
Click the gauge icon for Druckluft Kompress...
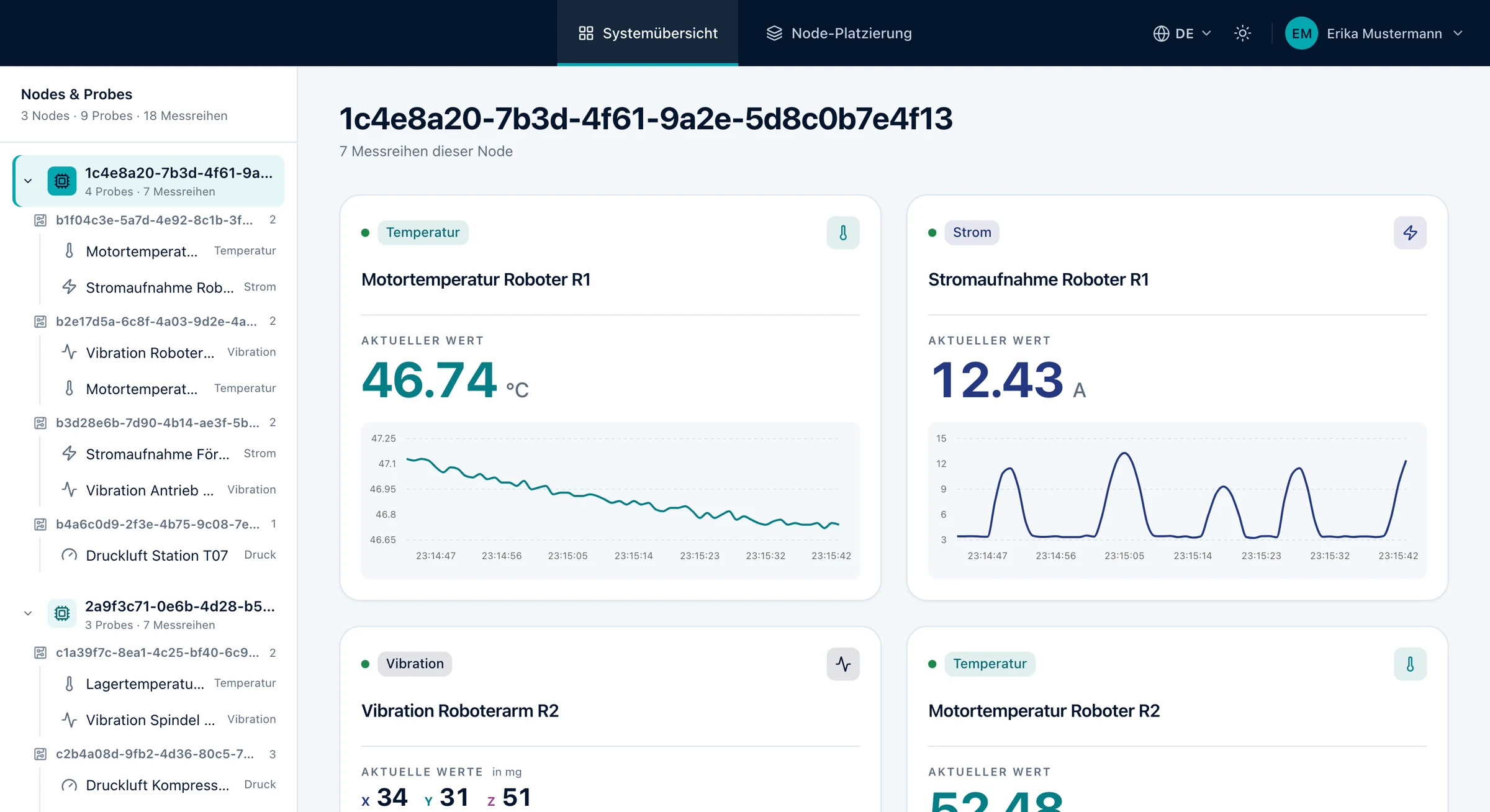[x=70, y=785]
